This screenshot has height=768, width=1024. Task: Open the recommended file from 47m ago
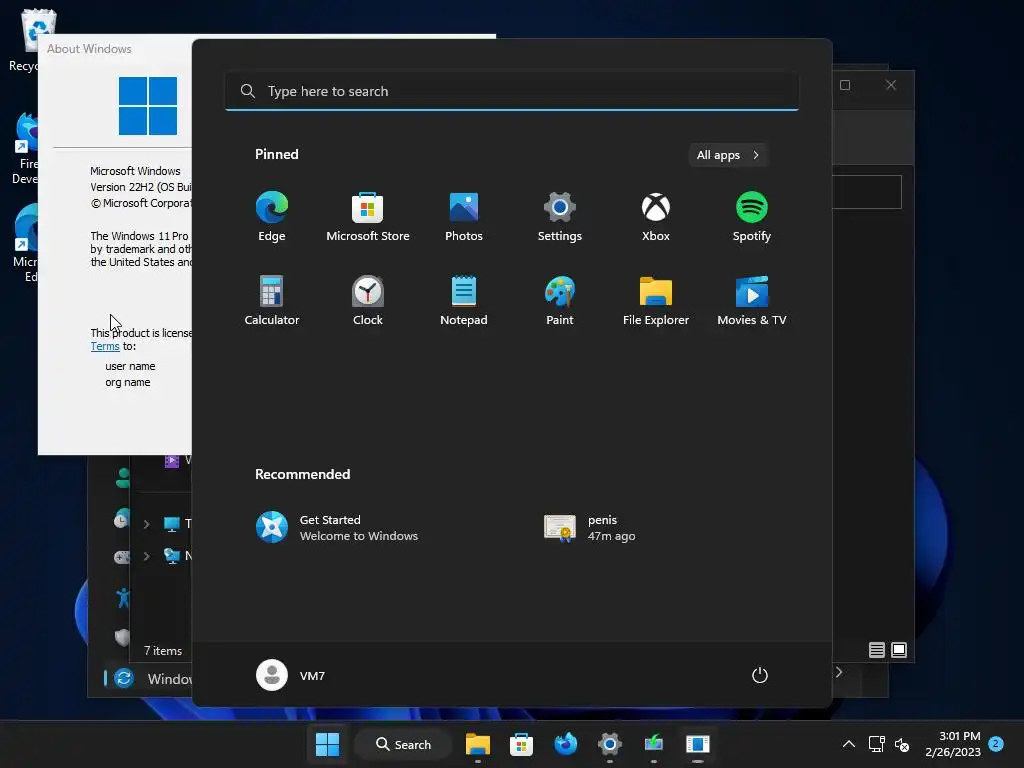point(590,528)
